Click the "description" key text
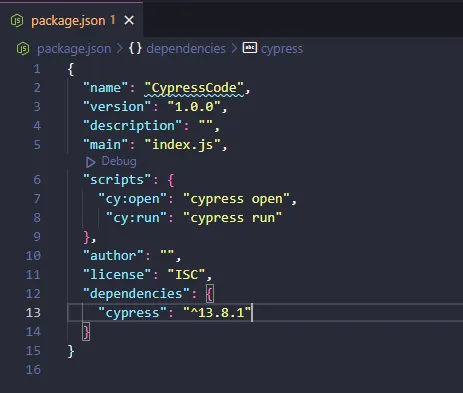Screen dimensions: 463x393 132,126
